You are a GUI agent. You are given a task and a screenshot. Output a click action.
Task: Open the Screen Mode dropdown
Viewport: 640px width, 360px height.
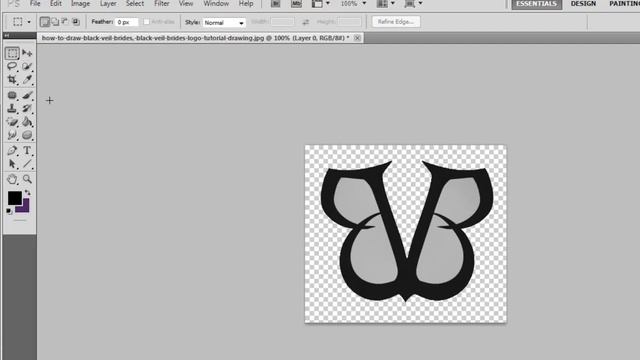tap(413, 4)
